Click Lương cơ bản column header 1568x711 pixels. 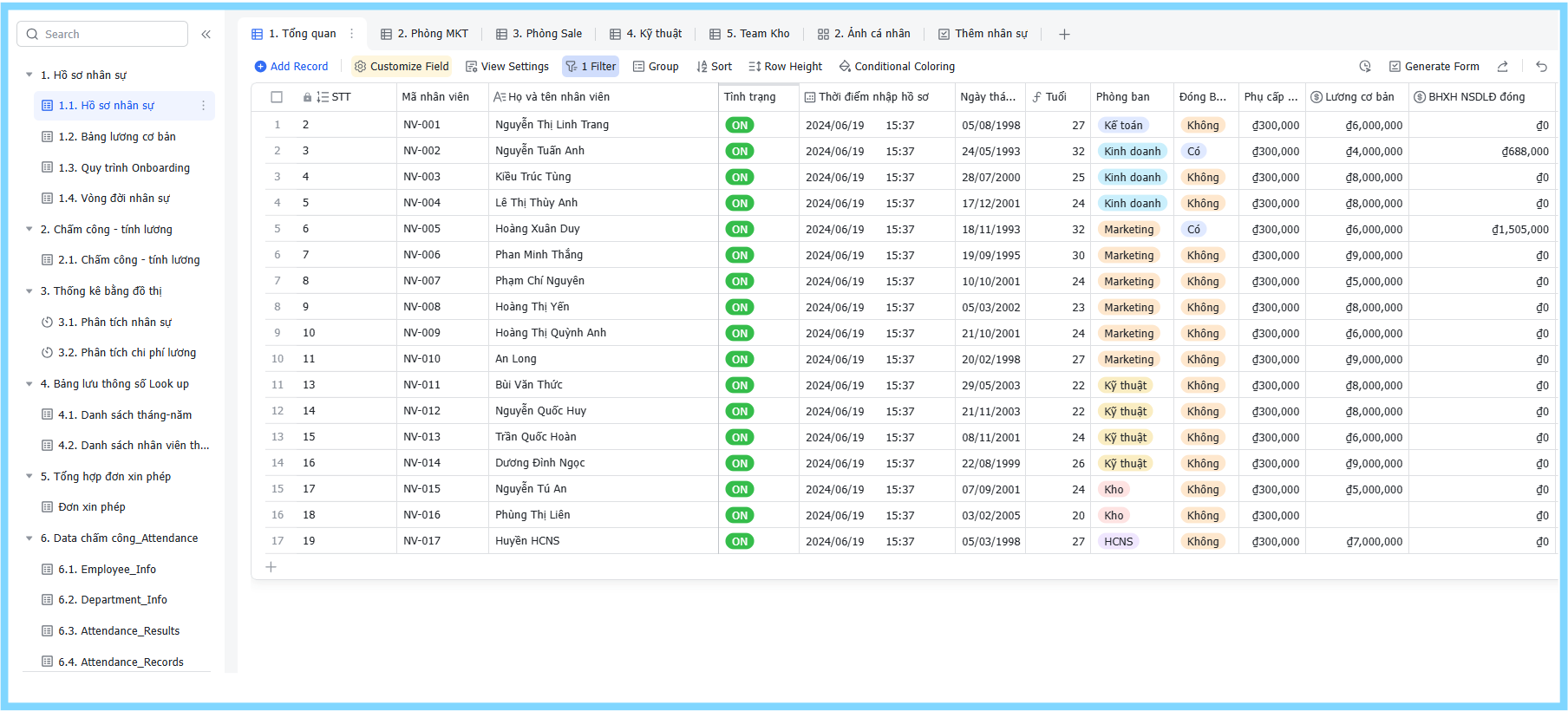[1356, 97]
